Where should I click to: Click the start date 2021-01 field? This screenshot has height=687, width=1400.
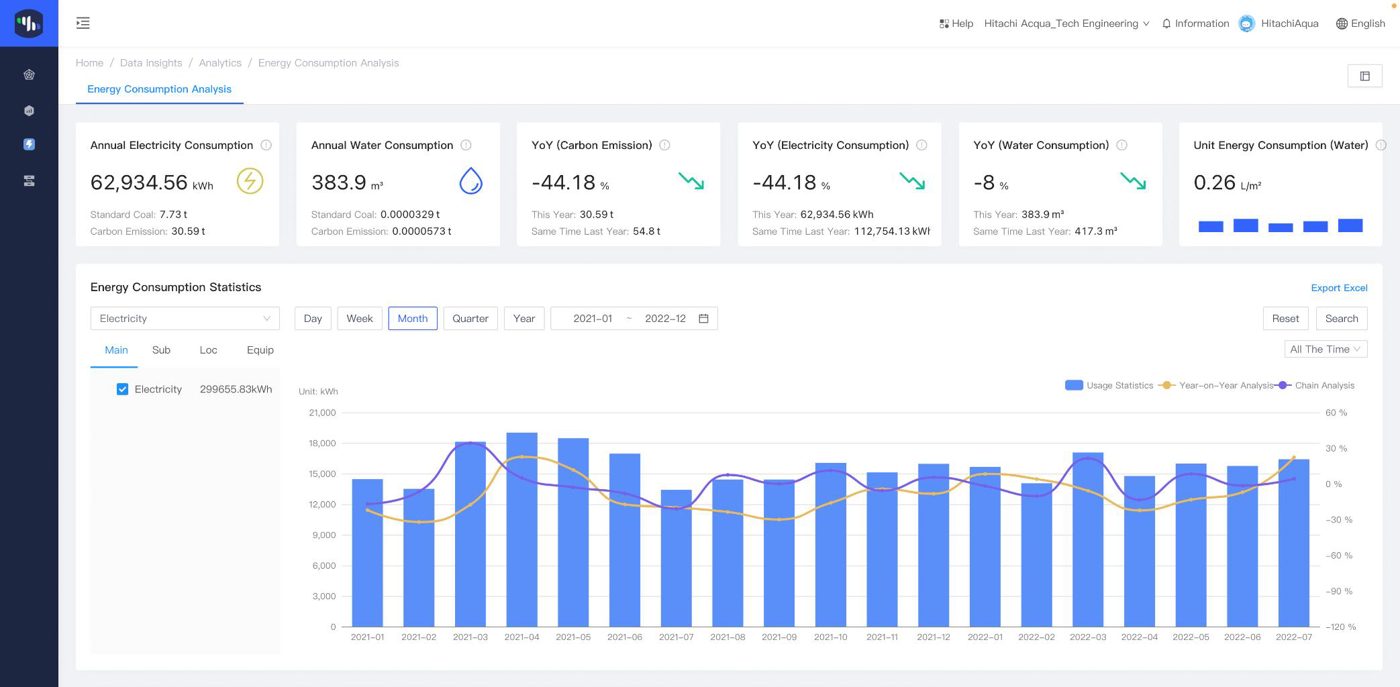[x=593, y=319]
